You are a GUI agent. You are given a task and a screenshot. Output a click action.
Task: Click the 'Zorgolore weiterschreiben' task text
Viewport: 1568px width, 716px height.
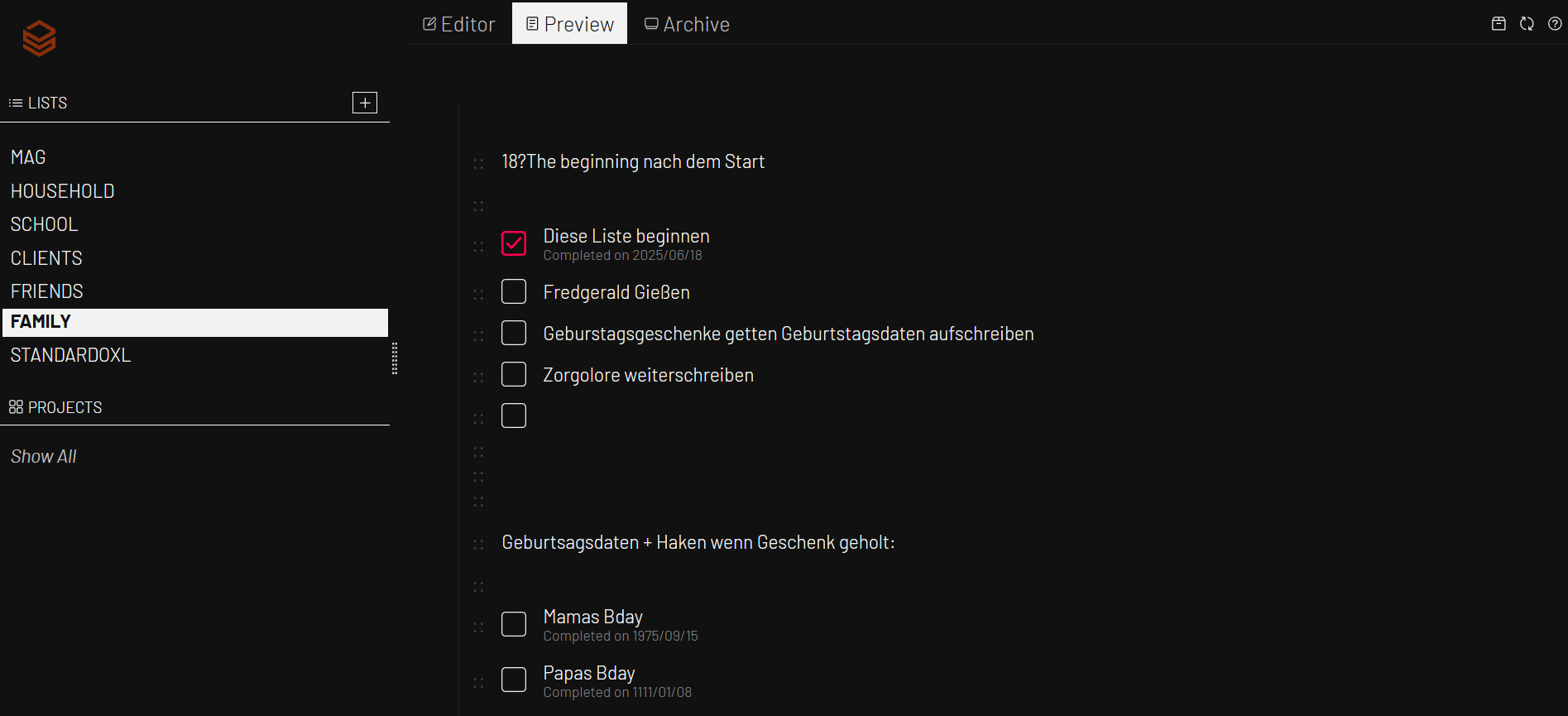click(648, 375)
